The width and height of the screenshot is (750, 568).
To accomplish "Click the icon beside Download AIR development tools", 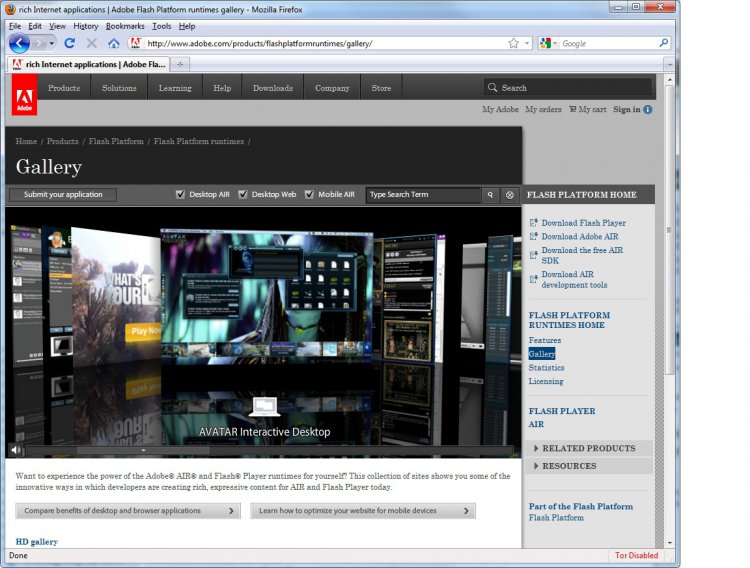I will point(534,279).
